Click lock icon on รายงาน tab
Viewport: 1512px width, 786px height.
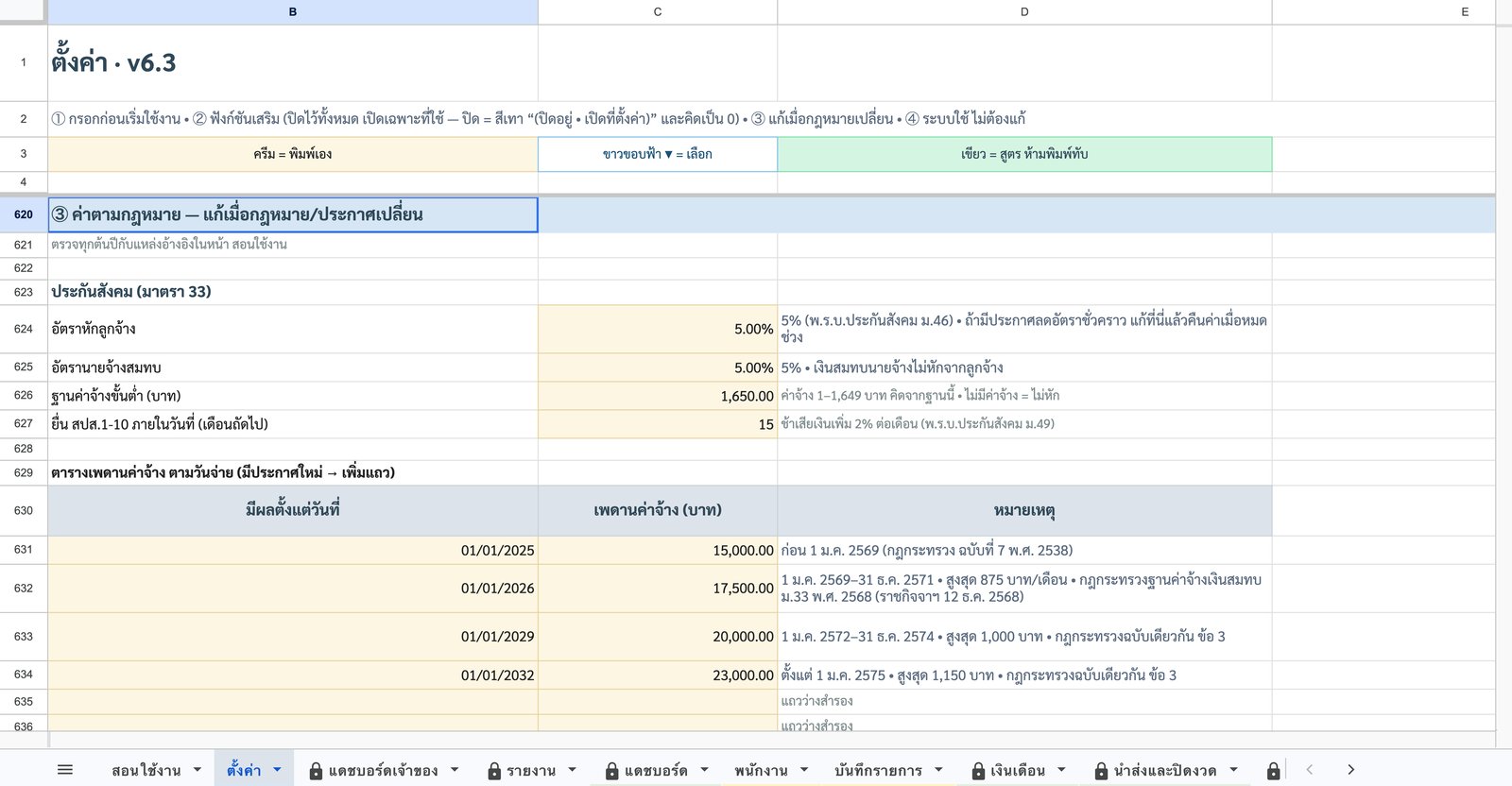pyautogui.click(x=494, y=771)
